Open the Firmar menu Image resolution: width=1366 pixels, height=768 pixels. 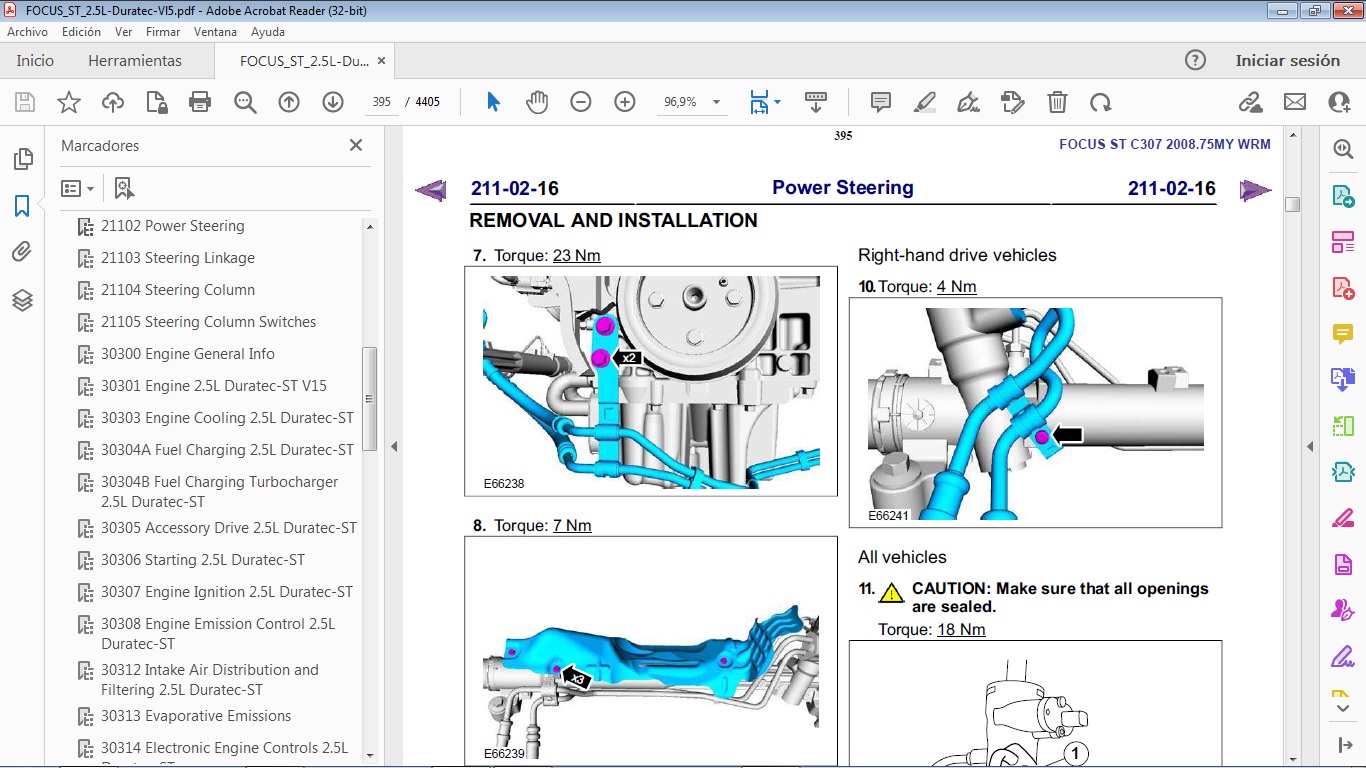click(x=163, y=32)
